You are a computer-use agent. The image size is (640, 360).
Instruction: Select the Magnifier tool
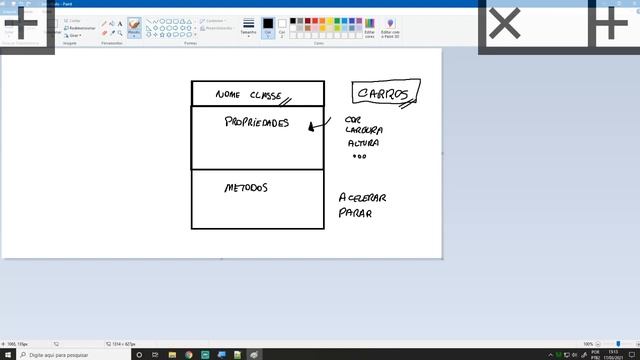120,33
